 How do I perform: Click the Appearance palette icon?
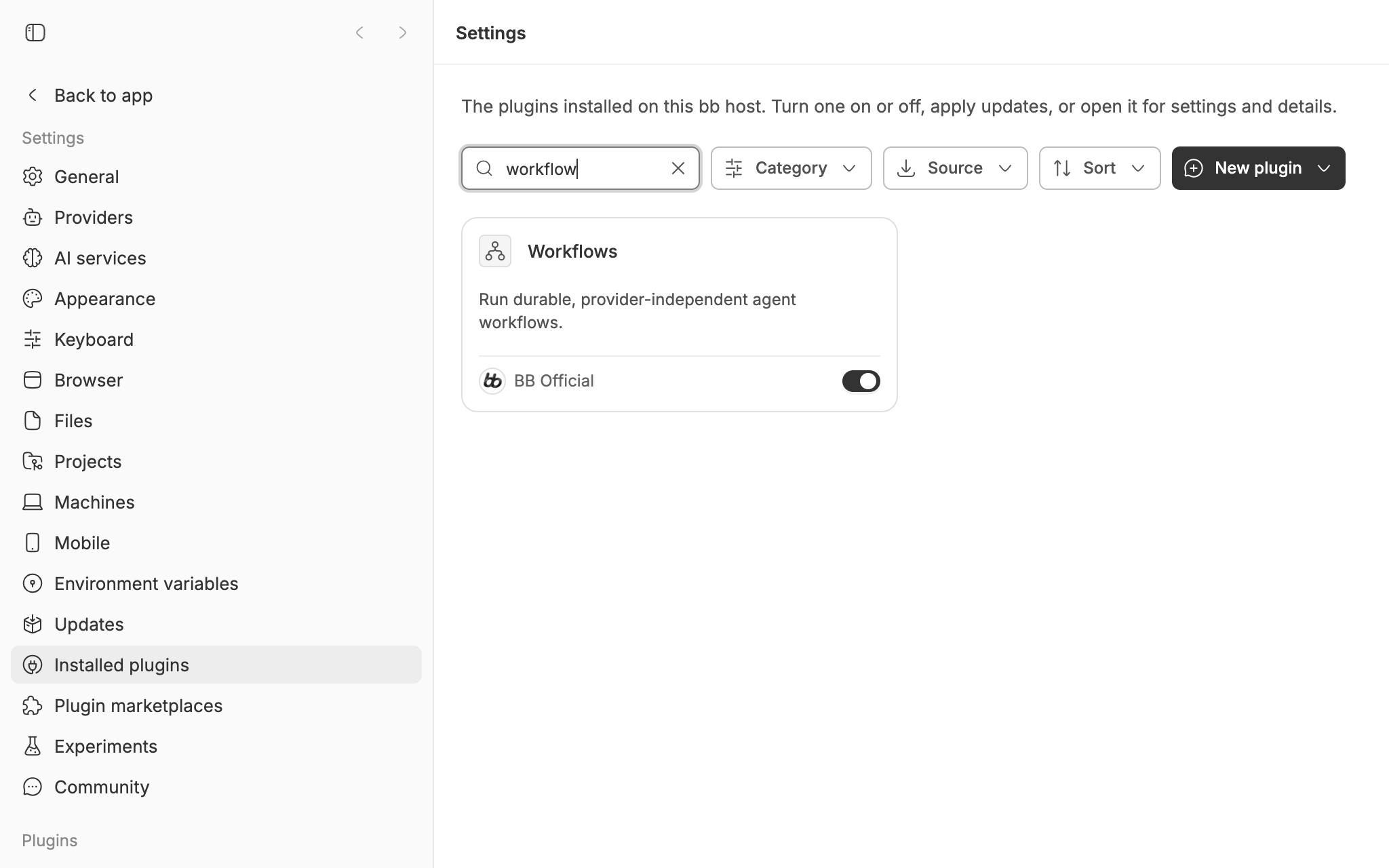click(x=33, y=298)
